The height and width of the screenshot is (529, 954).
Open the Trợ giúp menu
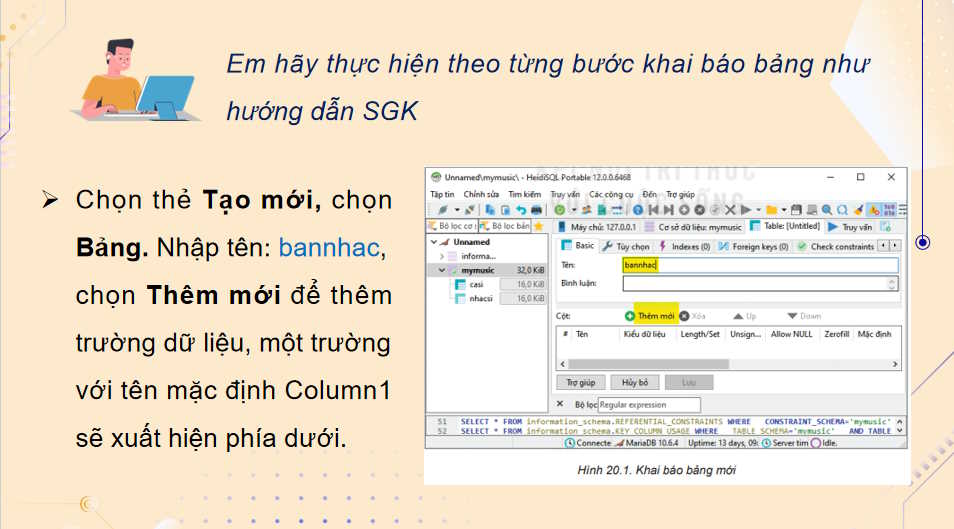680,194
